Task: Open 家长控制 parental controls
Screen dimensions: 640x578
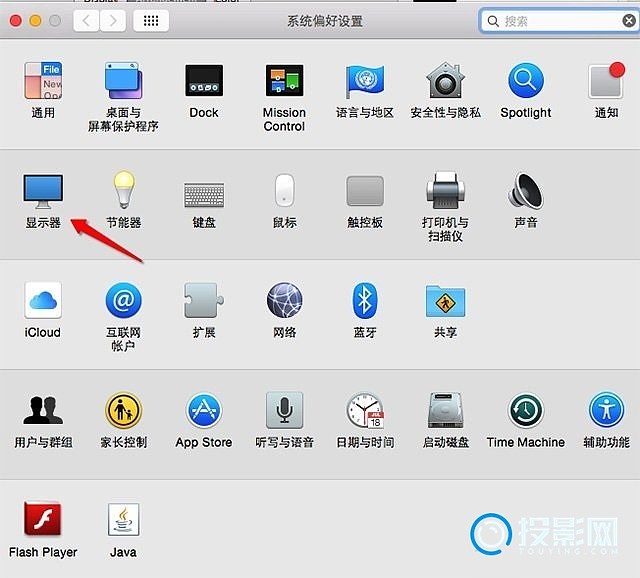Action: (123, 410)
